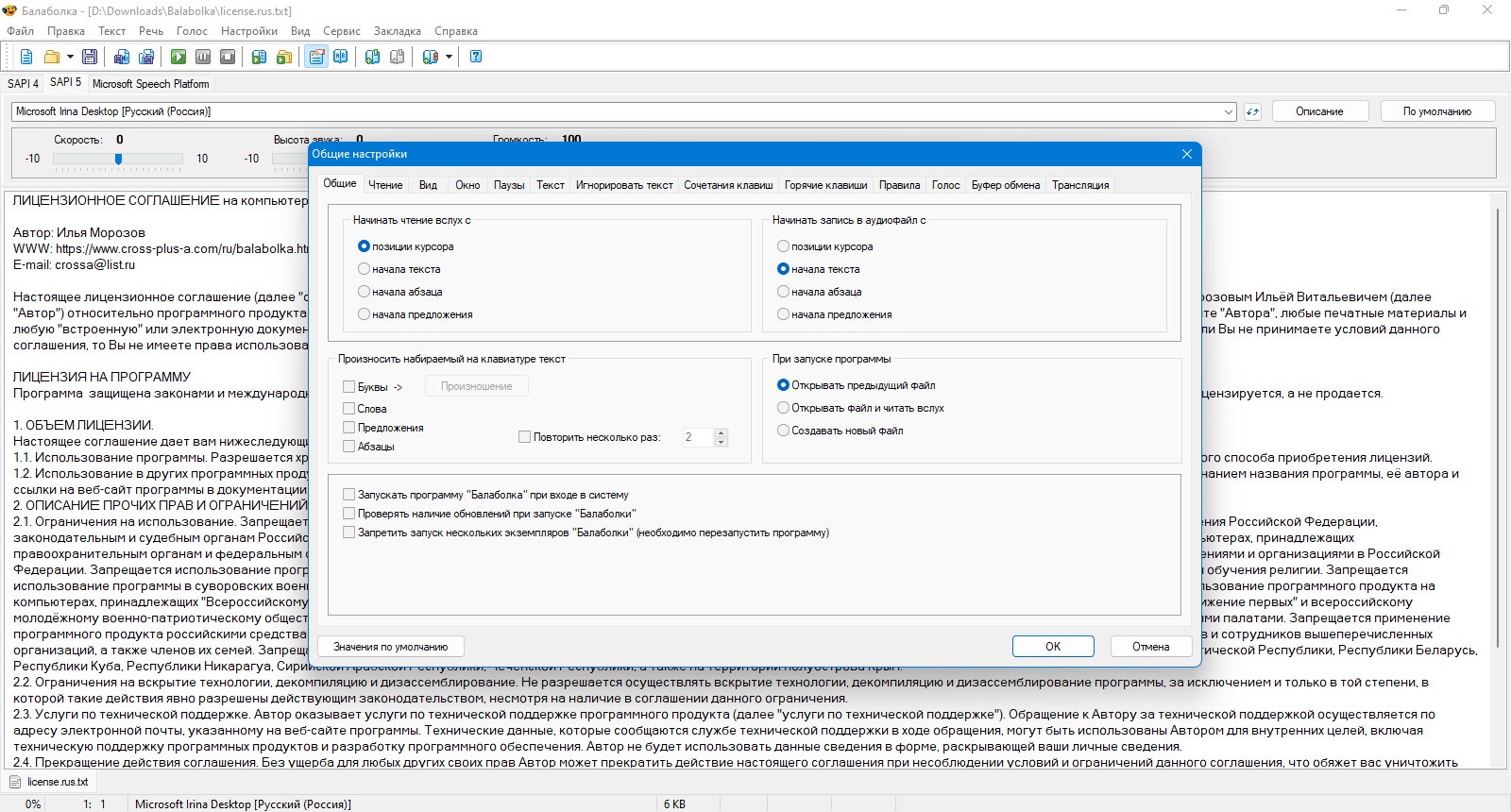The width and height of the screenshot is (1511, 812).
Task: Open the bookmark toolbar dropdown arrow
Action: click(x=449, y=57)
